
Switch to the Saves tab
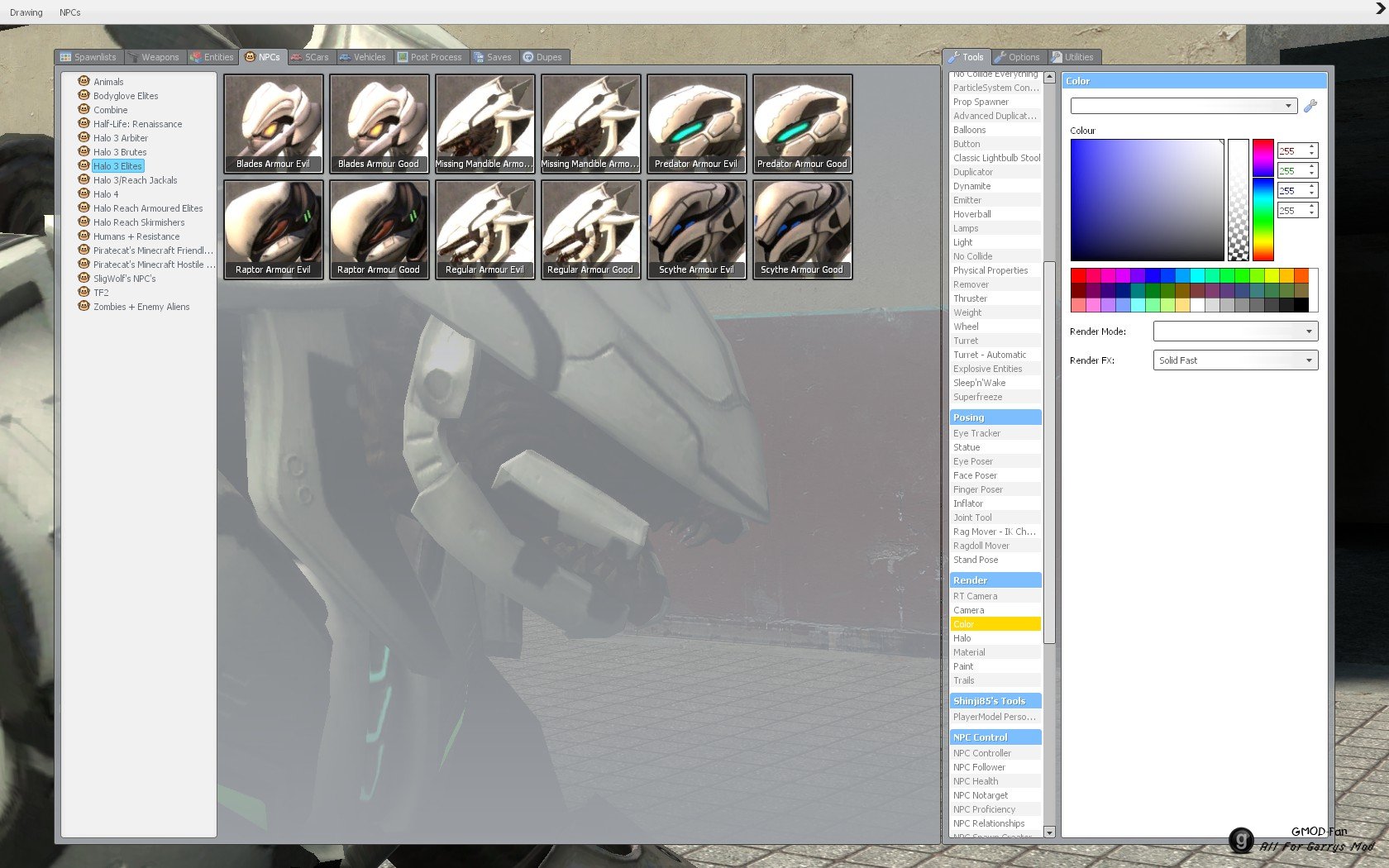click(493, 57)
